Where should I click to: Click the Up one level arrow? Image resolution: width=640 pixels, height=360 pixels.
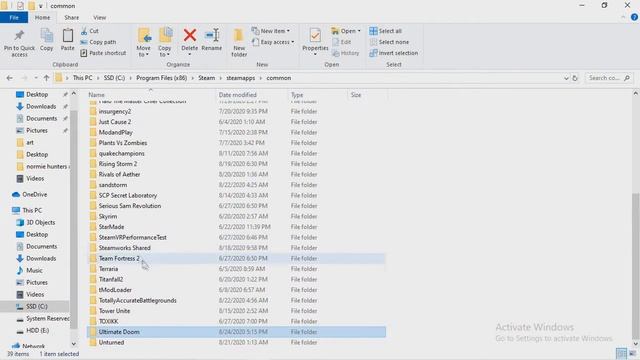click(46, 78)
